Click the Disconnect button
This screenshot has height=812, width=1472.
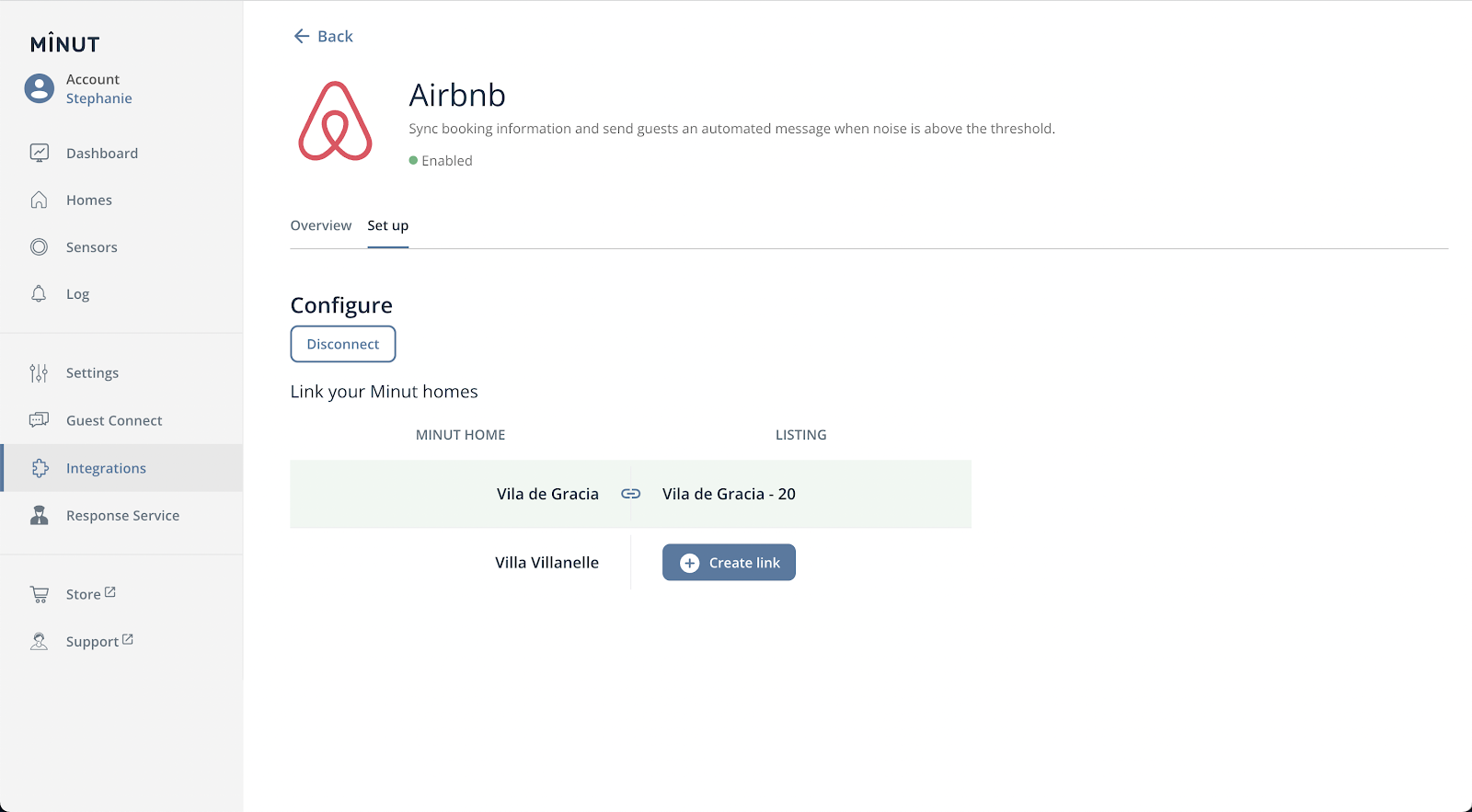click(343, 344)
